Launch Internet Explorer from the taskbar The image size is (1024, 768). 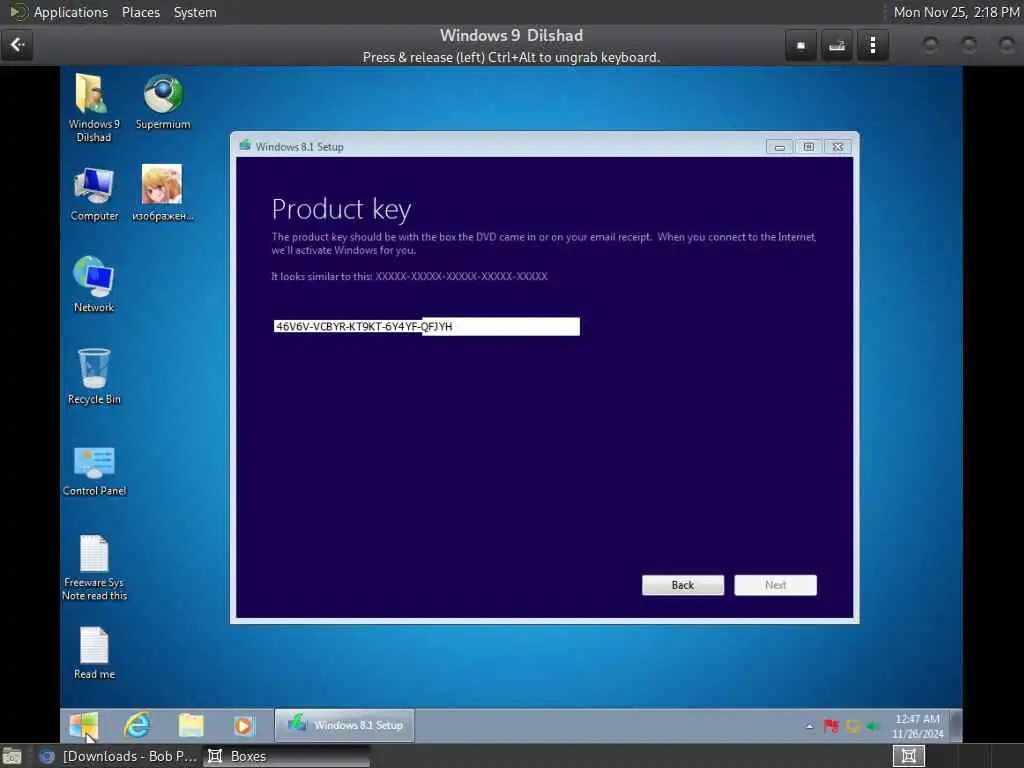pyautogui.click(x=137, y=725)
